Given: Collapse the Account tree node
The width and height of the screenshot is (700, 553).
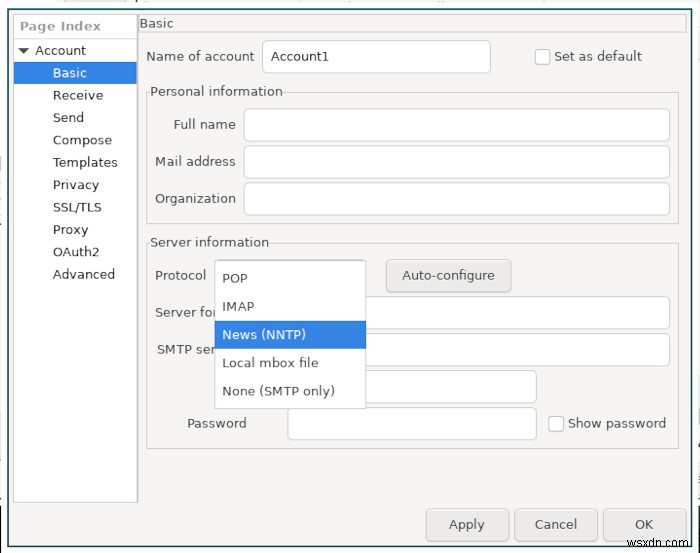Looking at the screenshot, I should (x=24, y=51).
